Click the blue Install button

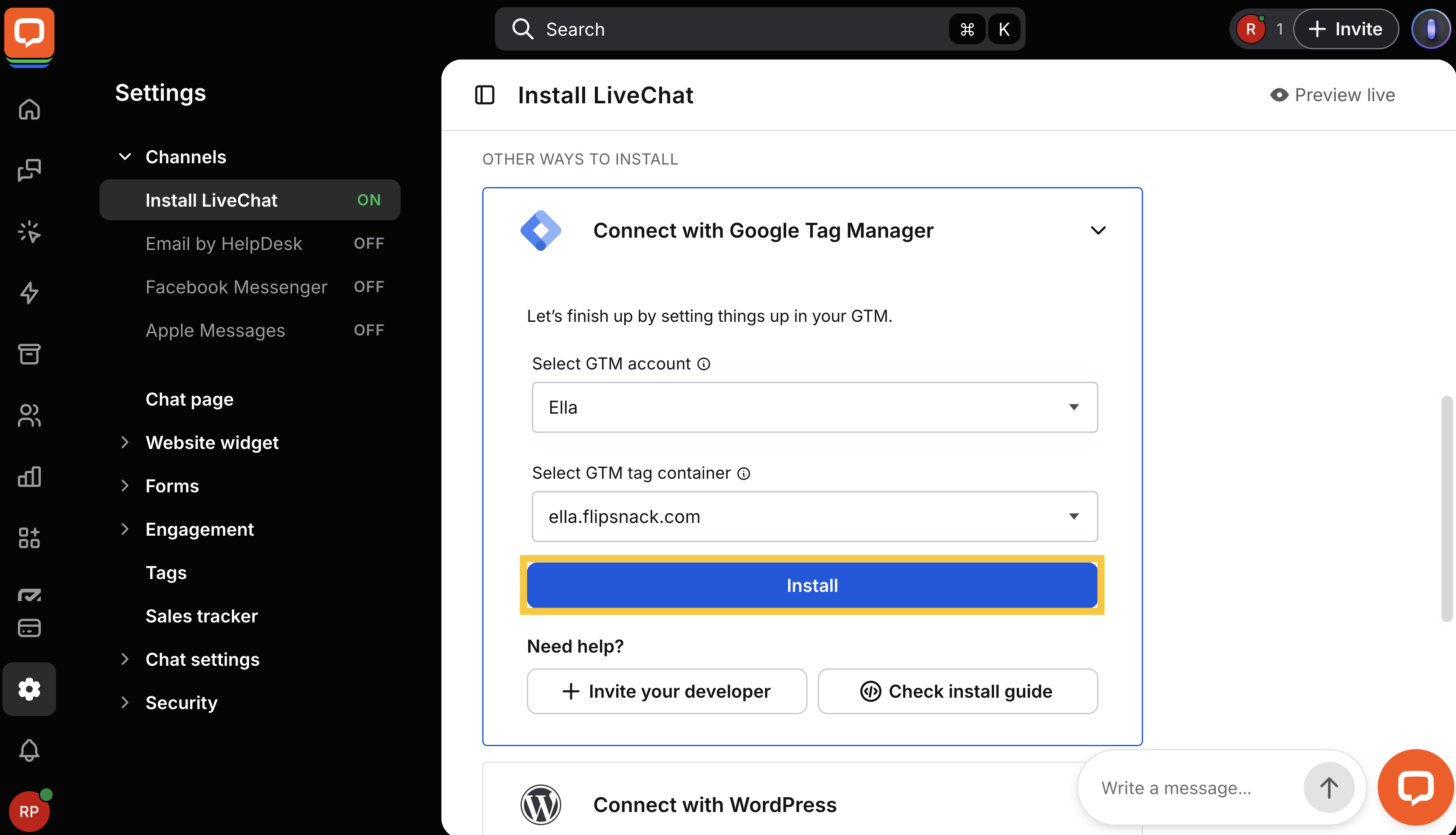pos(812,585)
